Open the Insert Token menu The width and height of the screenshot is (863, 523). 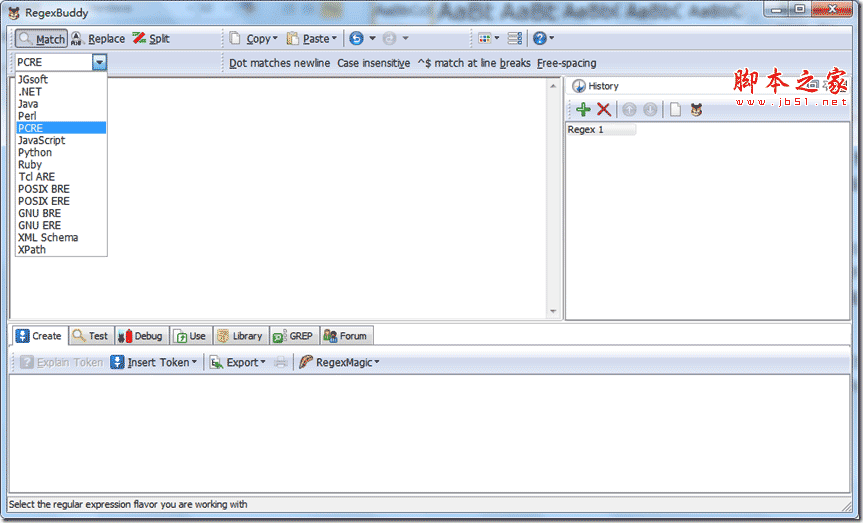click(x=154, y=362)
